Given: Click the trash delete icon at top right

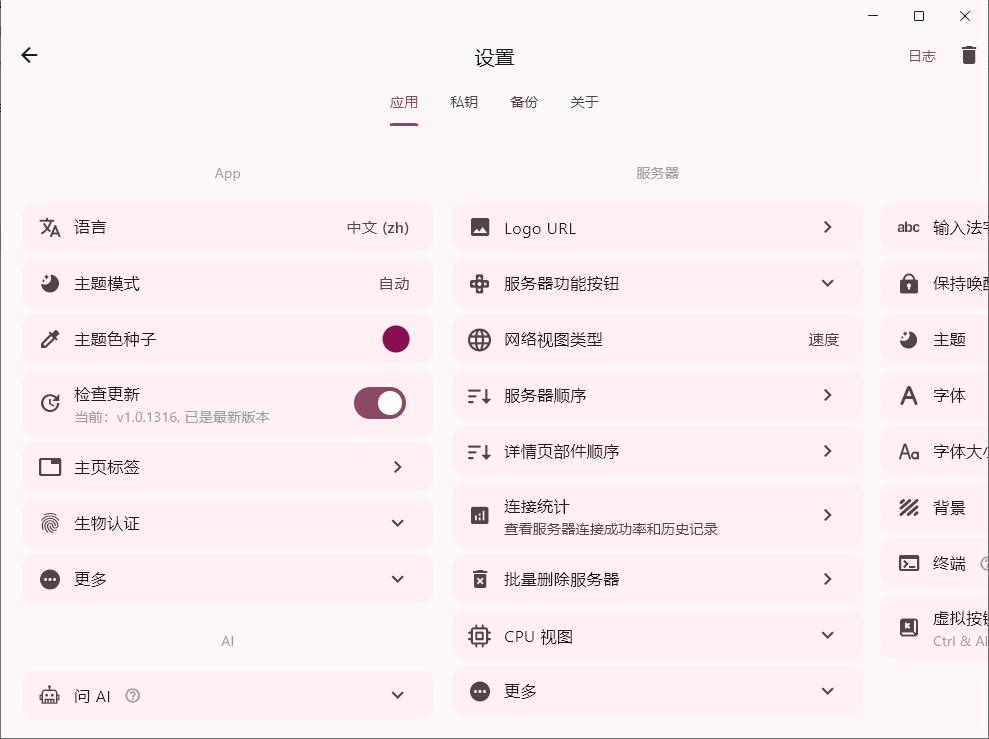Looking at the screenshot, I should click(968, 55).
